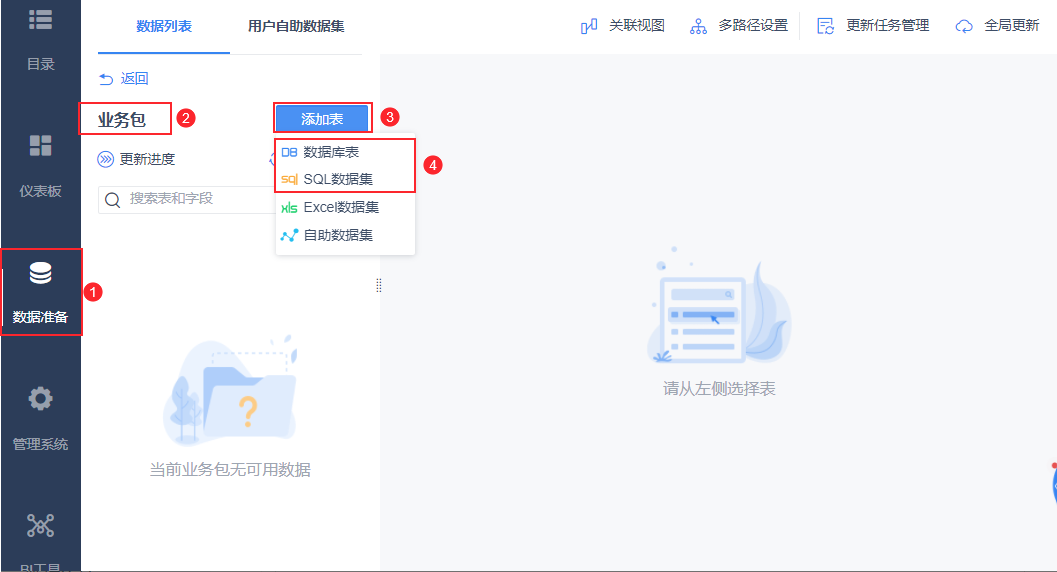
Task: Switch to the 用户自助数据集 tab
Action: (296, 26)
